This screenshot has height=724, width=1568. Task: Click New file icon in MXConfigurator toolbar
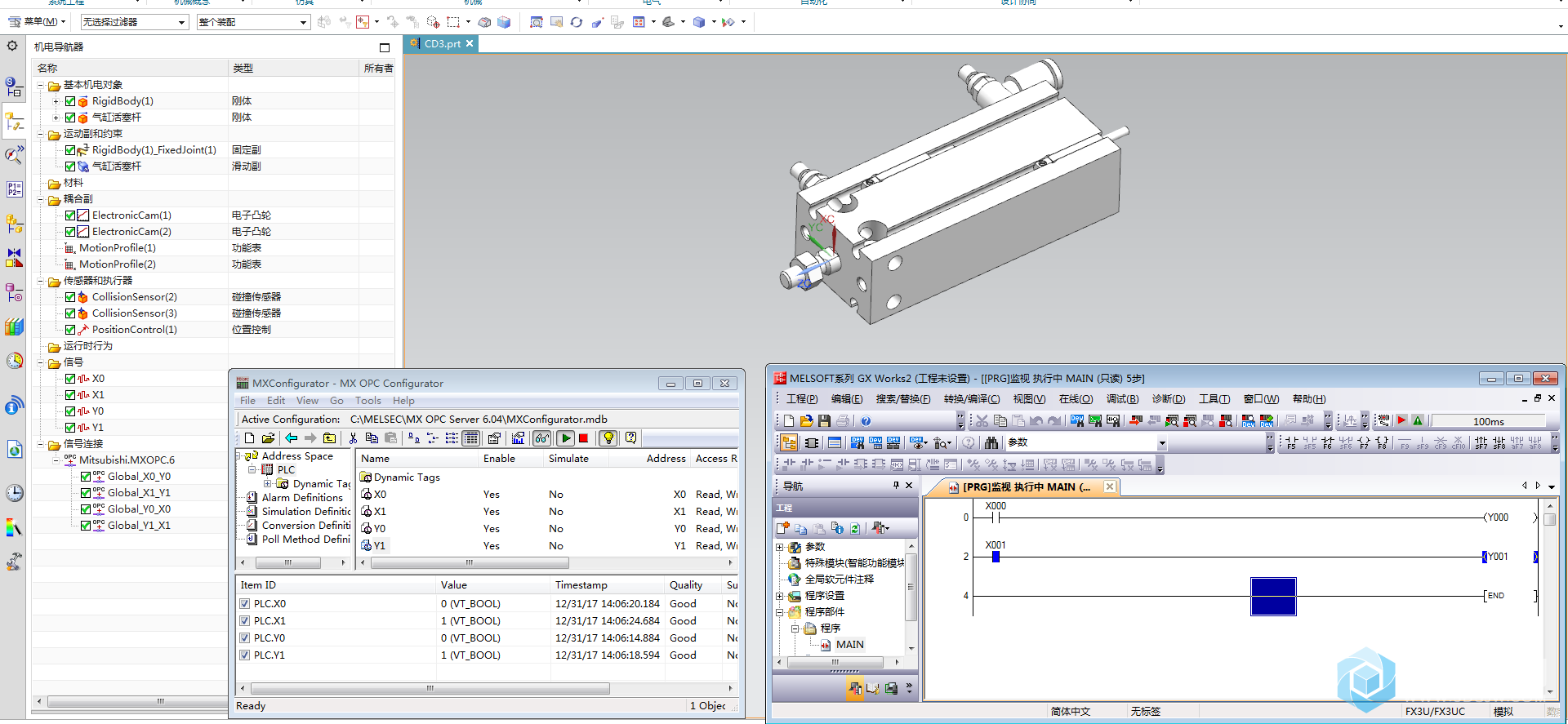tap(250, 438)
